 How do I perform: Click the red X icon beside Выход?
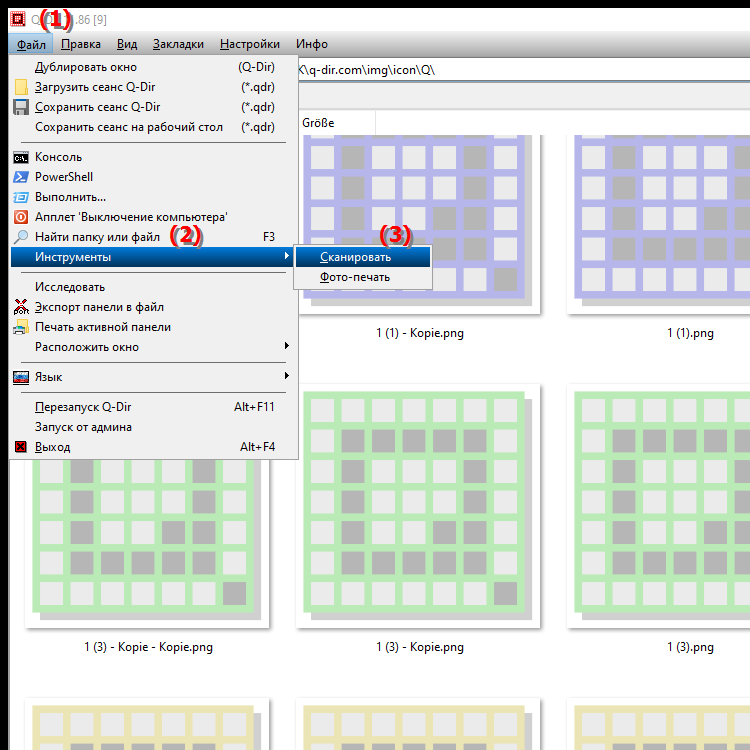click(21, 447)
